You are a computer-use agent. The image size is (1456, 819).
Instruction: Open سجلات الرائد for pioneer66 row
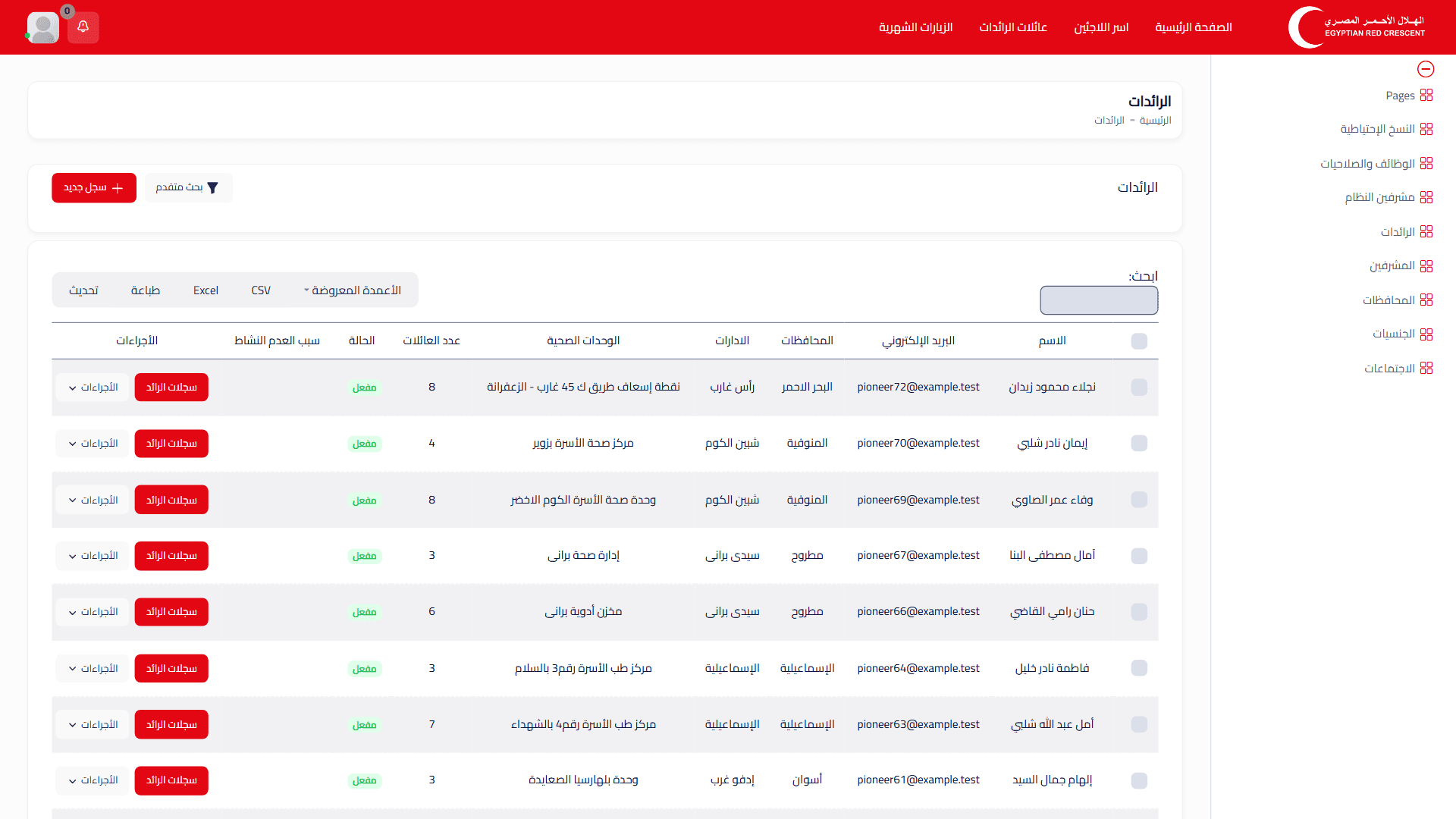171,612
